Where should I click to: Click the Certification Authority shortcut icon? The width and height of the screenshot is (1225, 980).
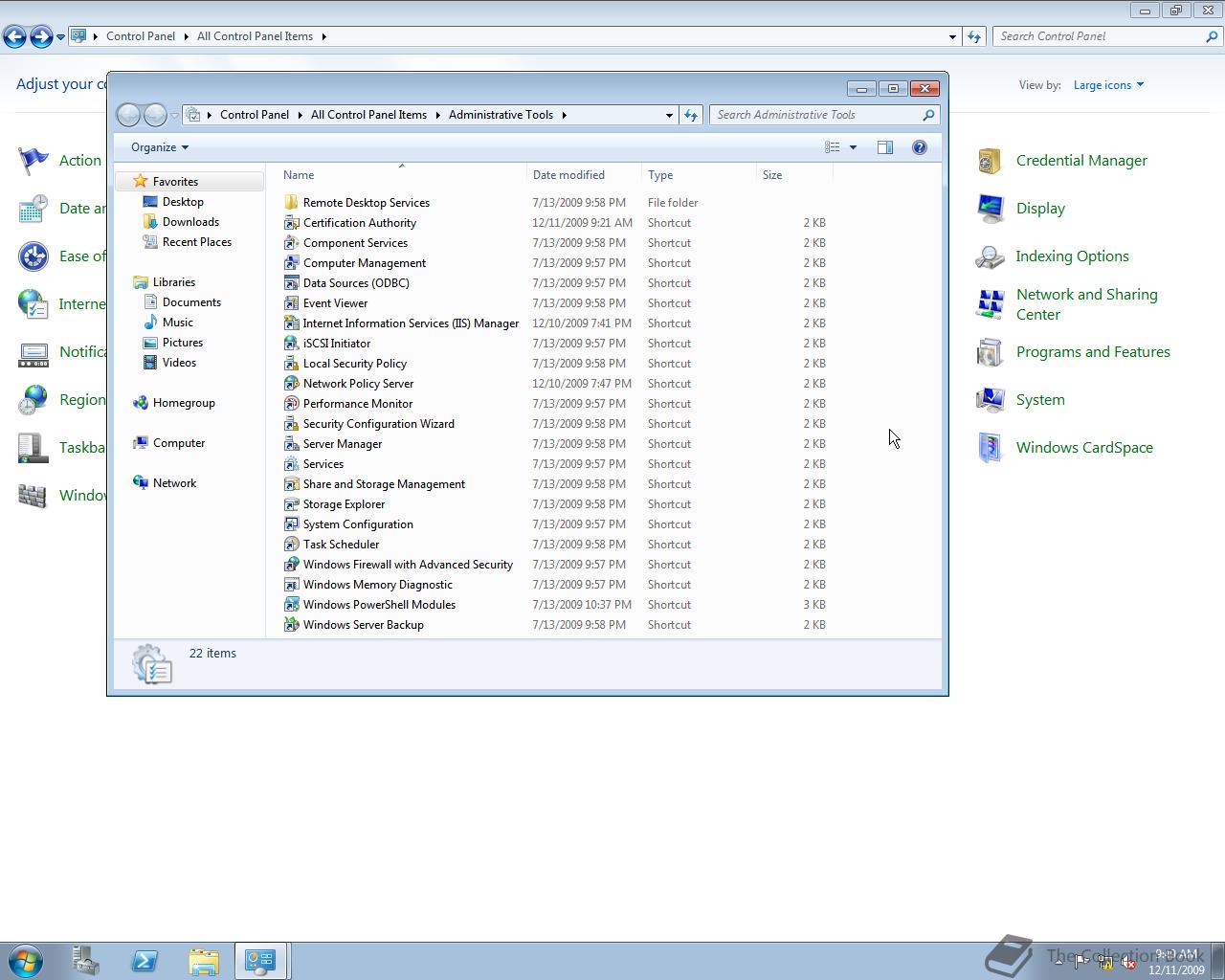click(291, 223)
